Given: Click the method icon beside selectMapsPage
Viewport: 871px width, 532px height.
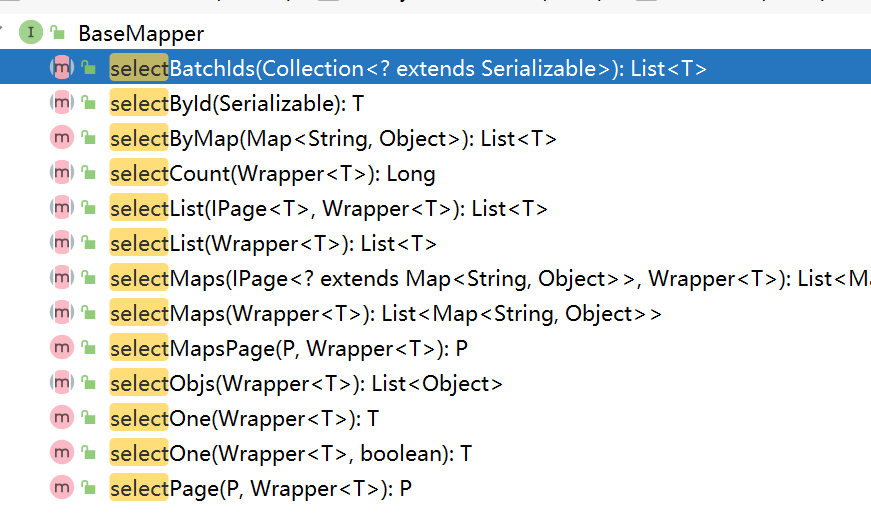Looking at the screenshot, I should (62, 348).
